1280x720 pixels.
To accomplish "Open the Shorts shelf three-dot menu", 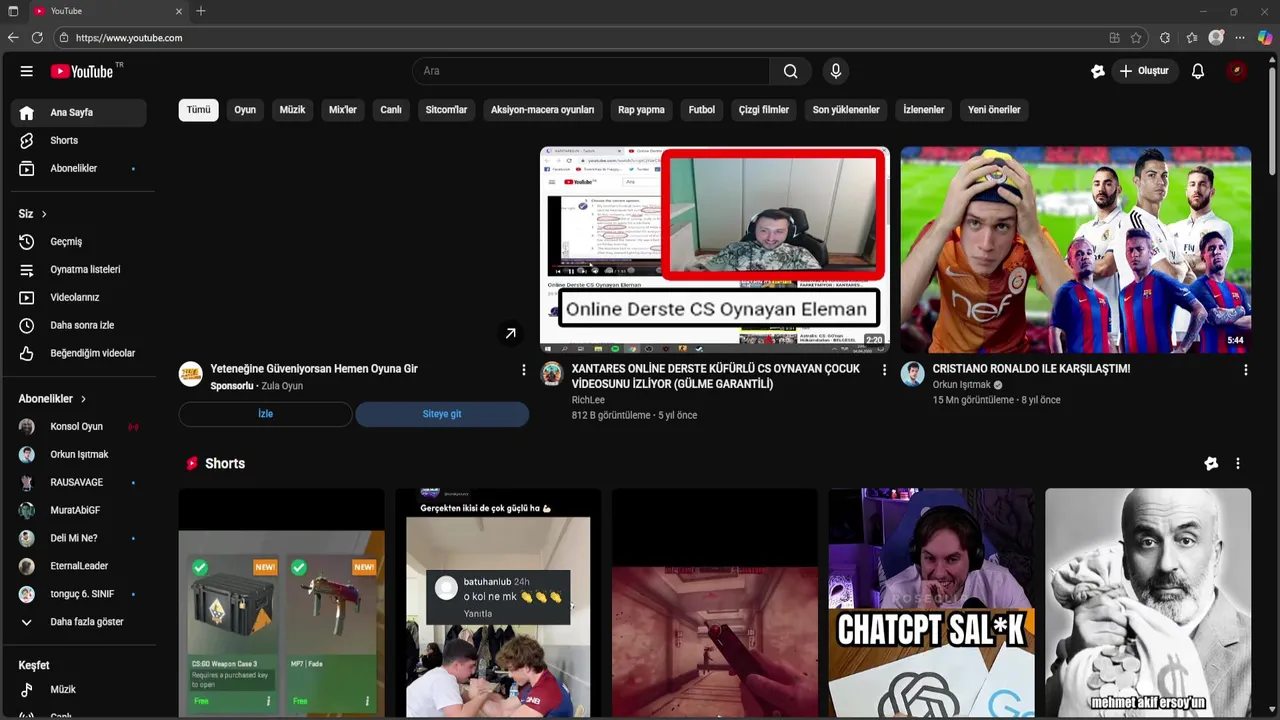I will [1238, 464].
